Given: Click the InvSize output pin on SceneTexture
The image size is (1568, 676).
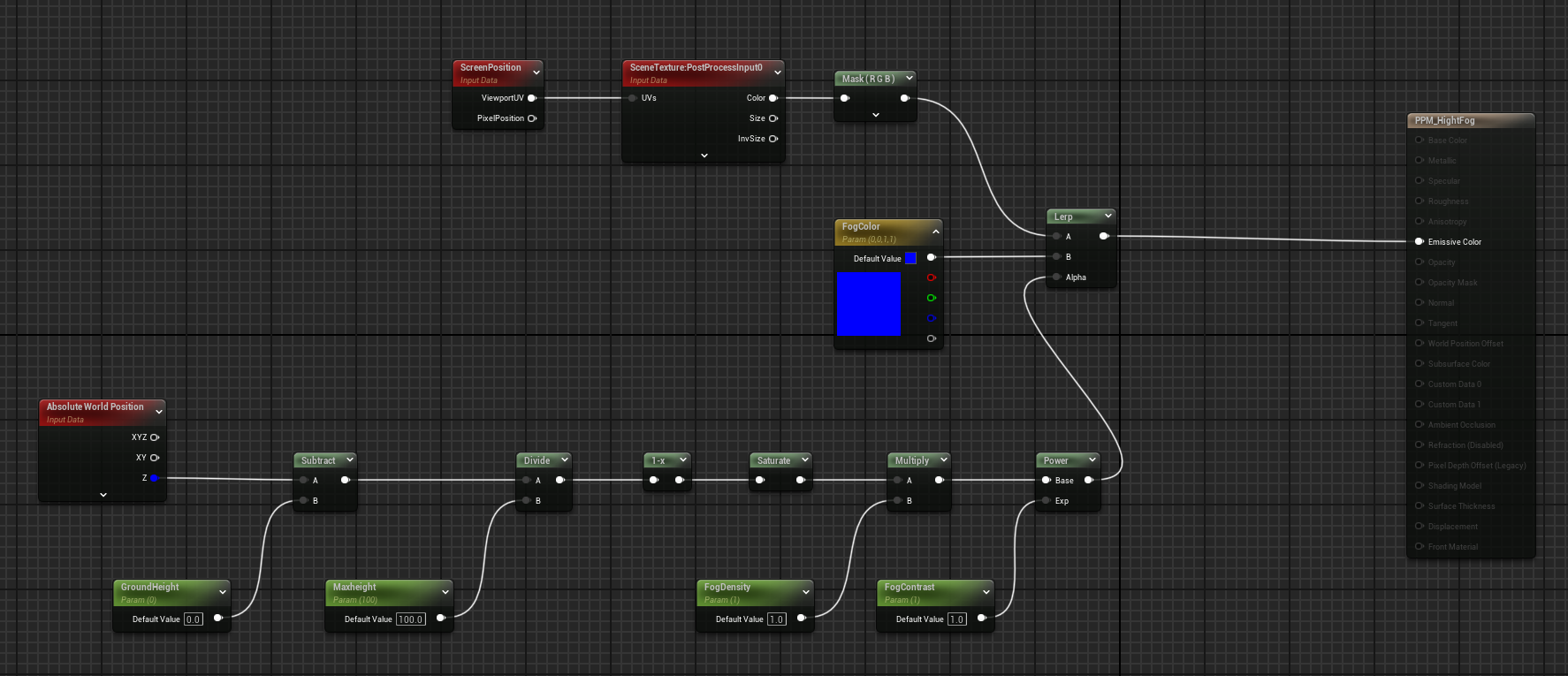Looking at the screenshot, I should [x=773, y=139].
